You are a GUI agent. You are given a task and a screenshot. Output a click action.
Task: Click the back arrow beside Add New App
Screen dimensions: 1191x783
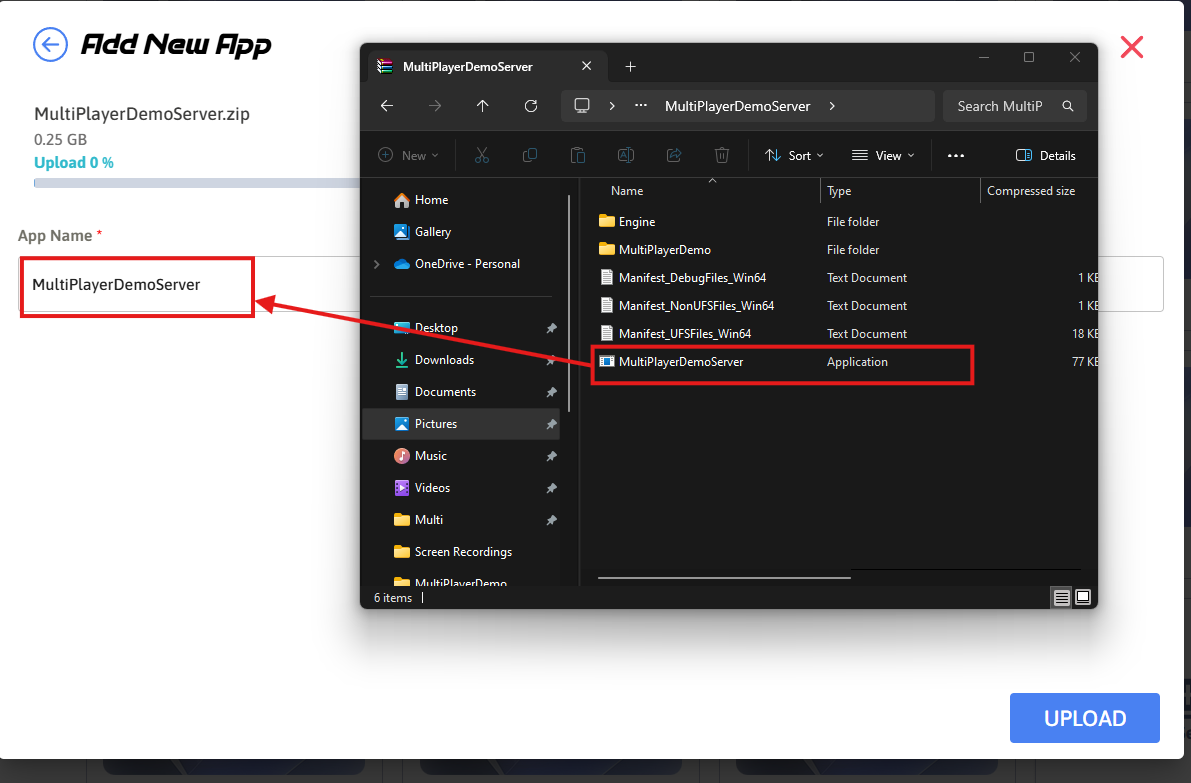(50, 45)
